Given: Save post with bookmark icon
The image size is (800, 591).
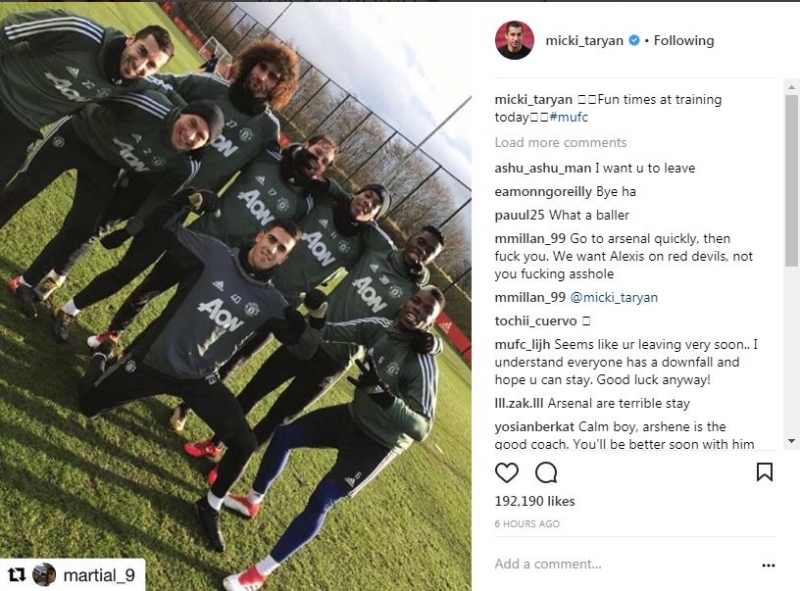Looking at the screenshot, I should click(x=764, y=472).
